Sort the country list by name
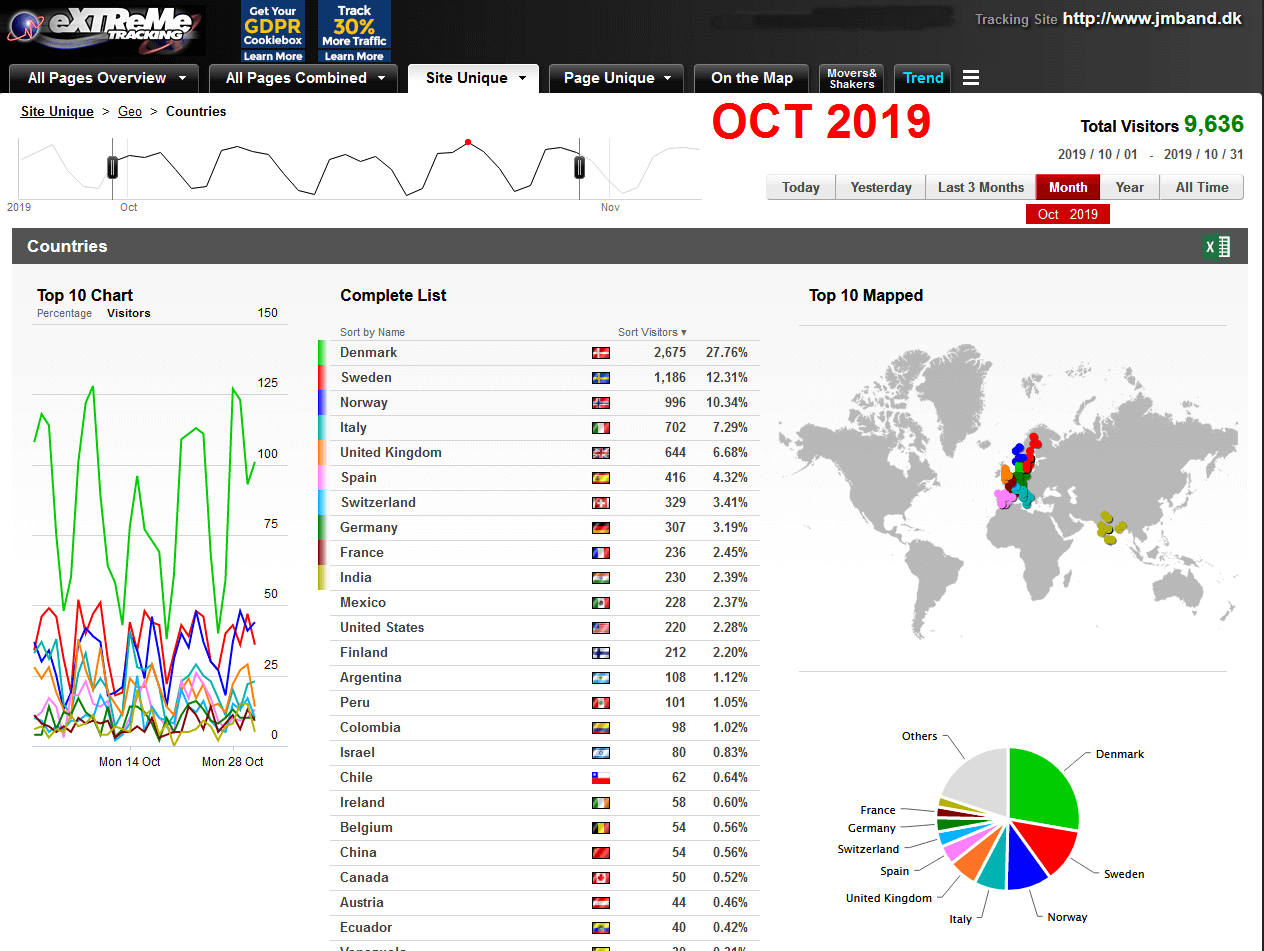1264x951 pixels. (372, 332)
